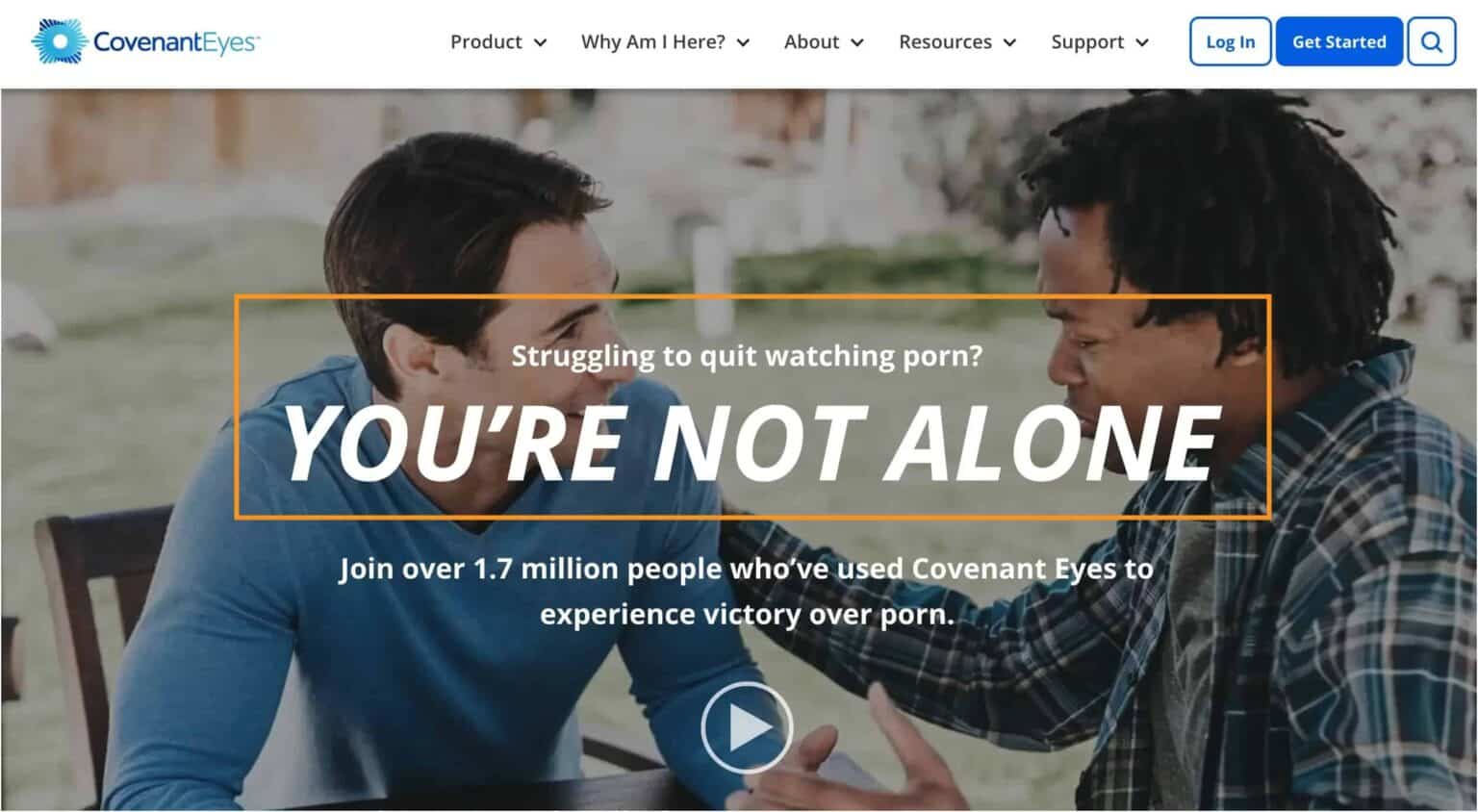The image size is (1478, 812).
Task: Expand the Resources menu chevron
Action: 1009,42
